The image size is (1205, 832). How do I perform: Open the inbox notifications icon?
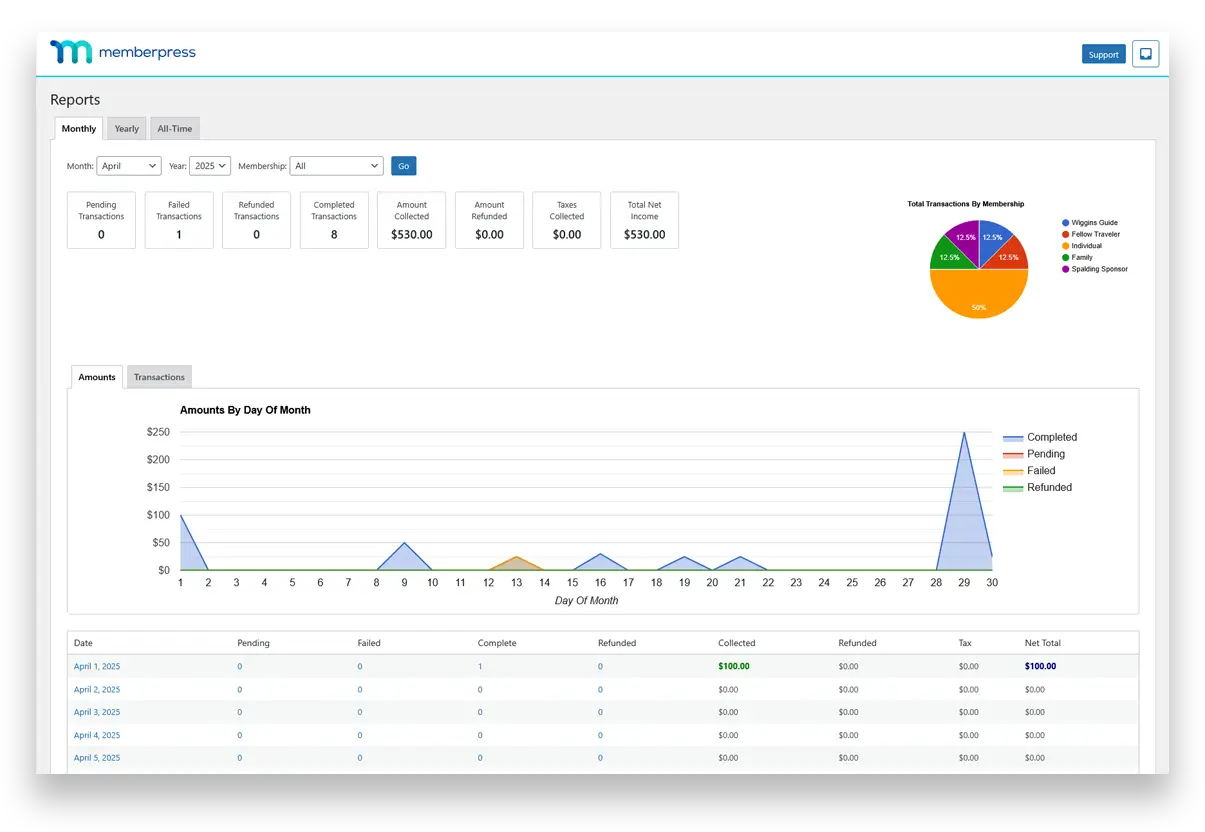pos(1146,54)
